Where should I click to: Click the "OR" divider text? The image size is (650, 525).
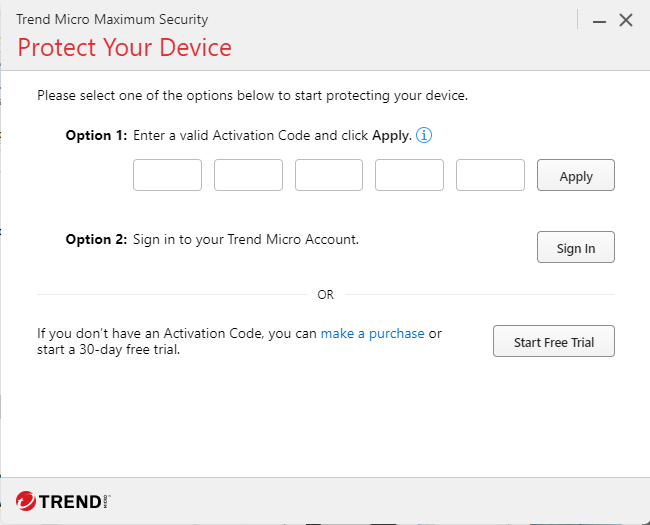pyautogui.click(x=325, y=295)
